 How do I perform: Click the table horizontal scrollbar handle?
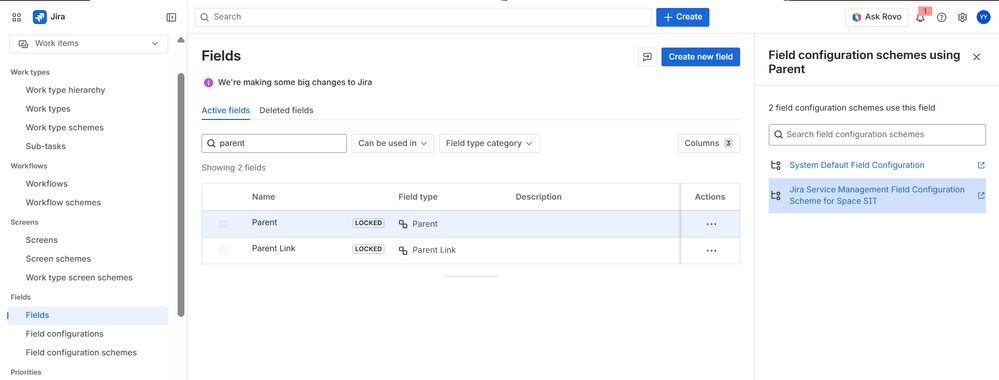click(x=470, y=276)
